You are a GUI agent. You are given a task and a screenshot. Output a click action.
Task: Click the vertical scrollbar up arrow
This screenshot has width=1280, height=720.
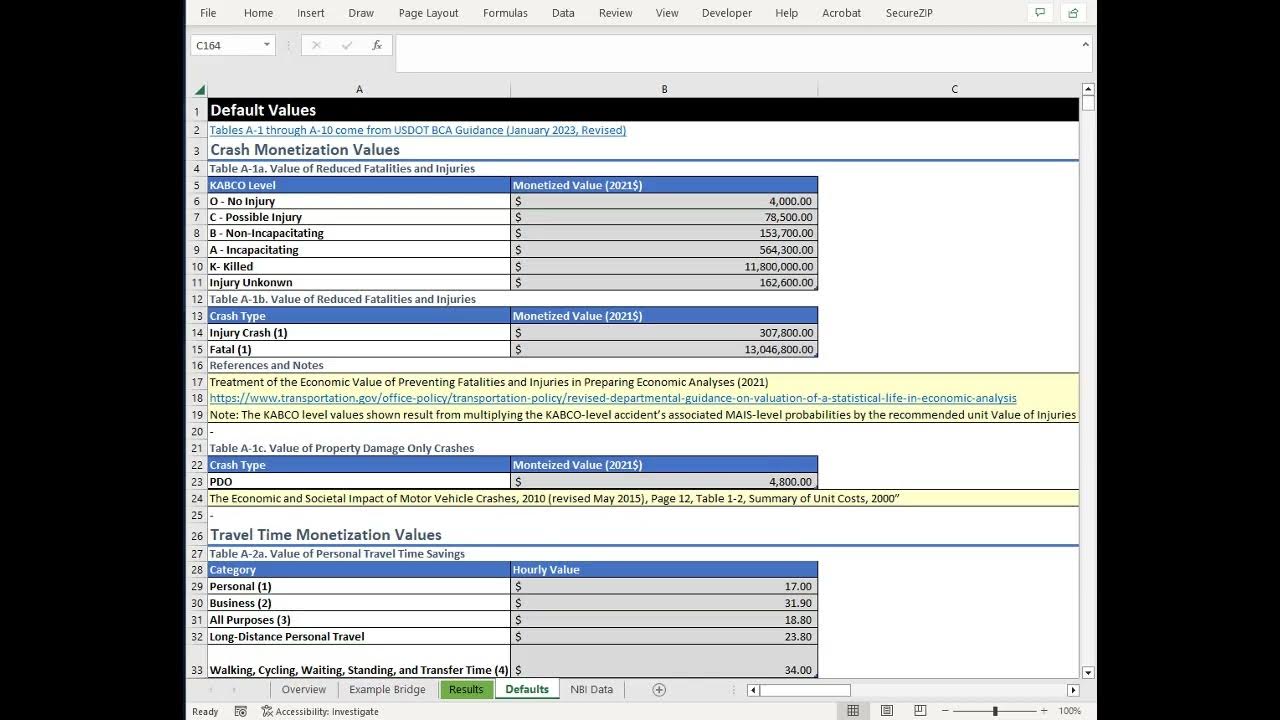pos(1089,89)
